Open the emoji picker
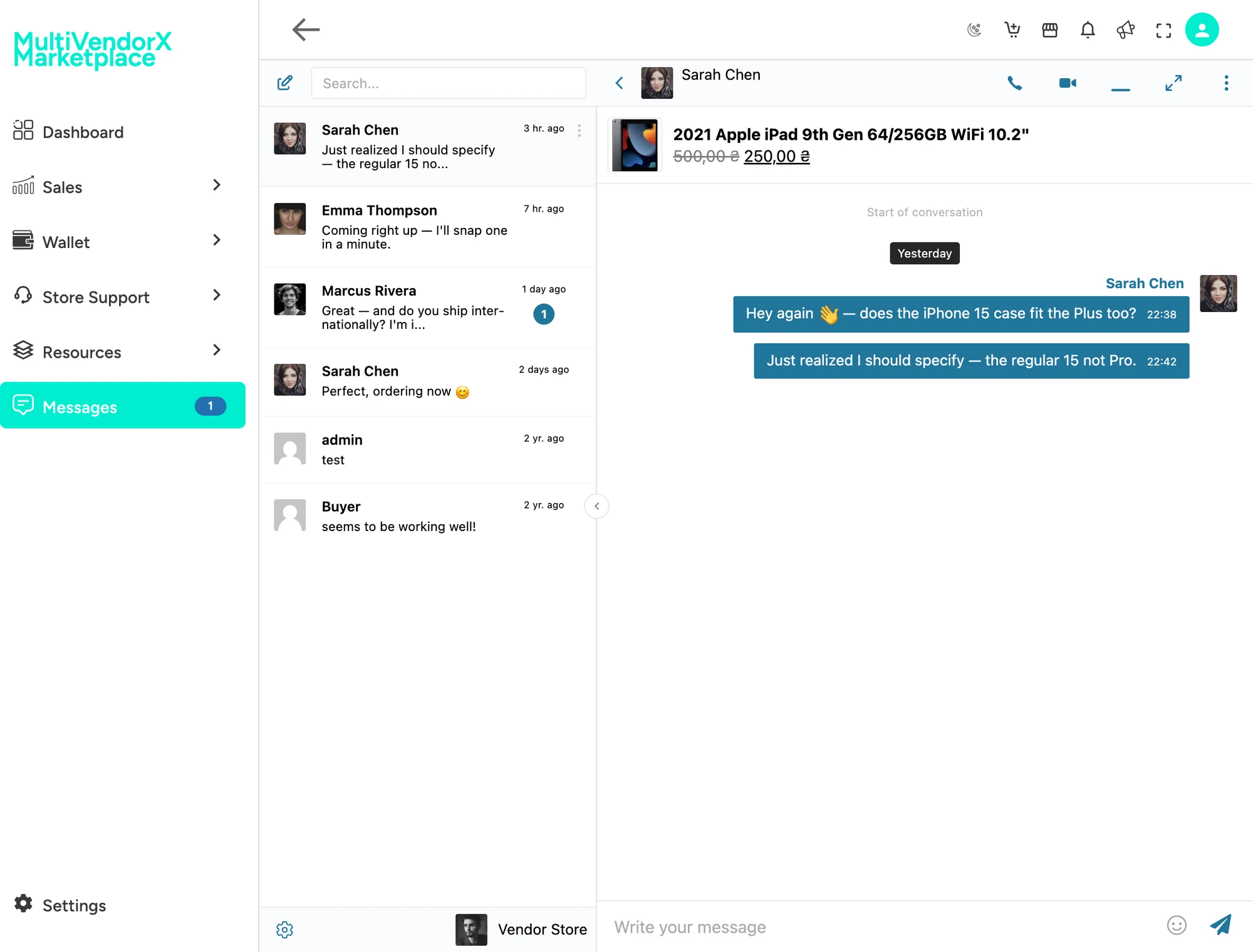 (1177, 925)
